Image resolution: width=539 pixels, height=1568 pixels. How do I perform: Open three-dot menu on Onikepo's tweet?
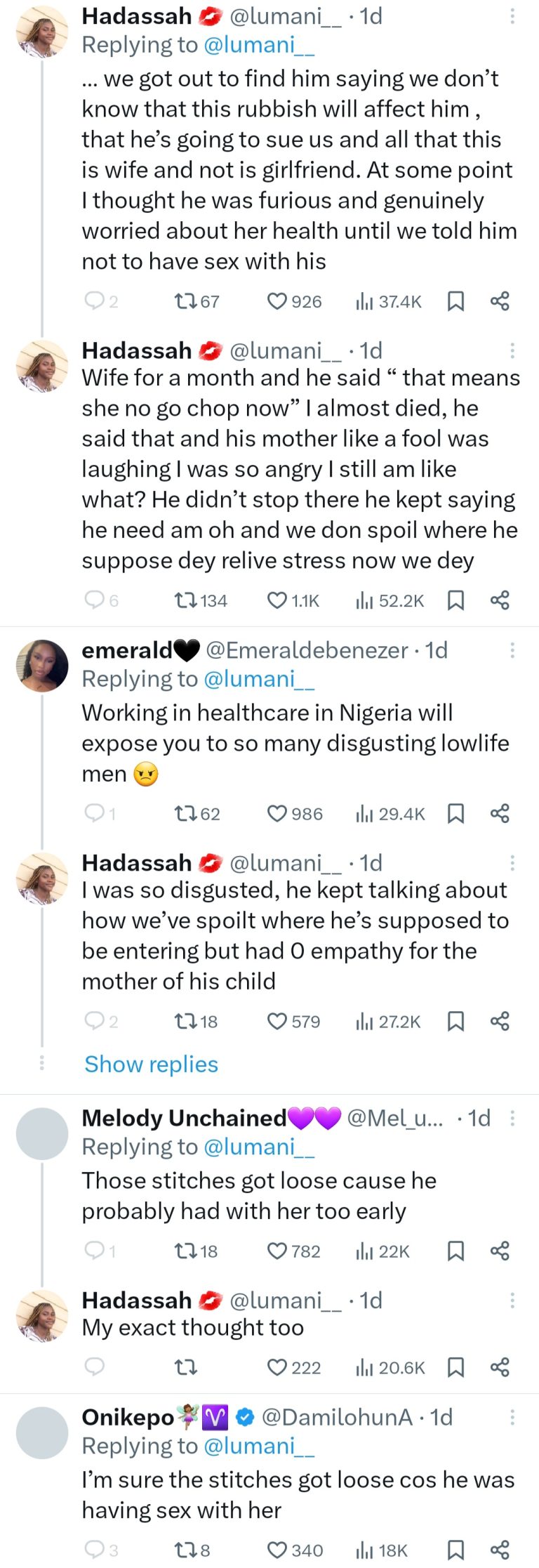tap(512, 1417)
